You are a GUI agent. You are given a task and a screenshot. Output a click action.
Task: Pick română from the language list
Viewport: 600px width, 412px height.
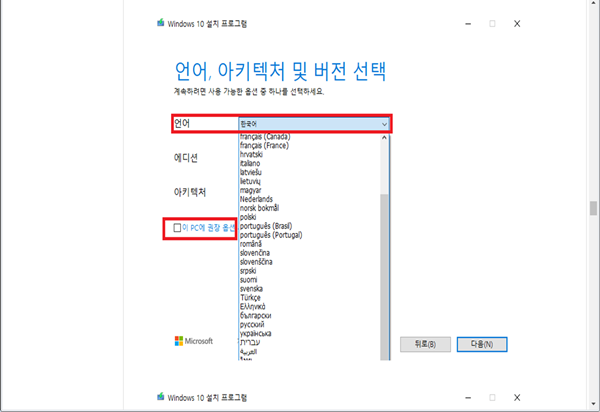[x=251, y=244]
